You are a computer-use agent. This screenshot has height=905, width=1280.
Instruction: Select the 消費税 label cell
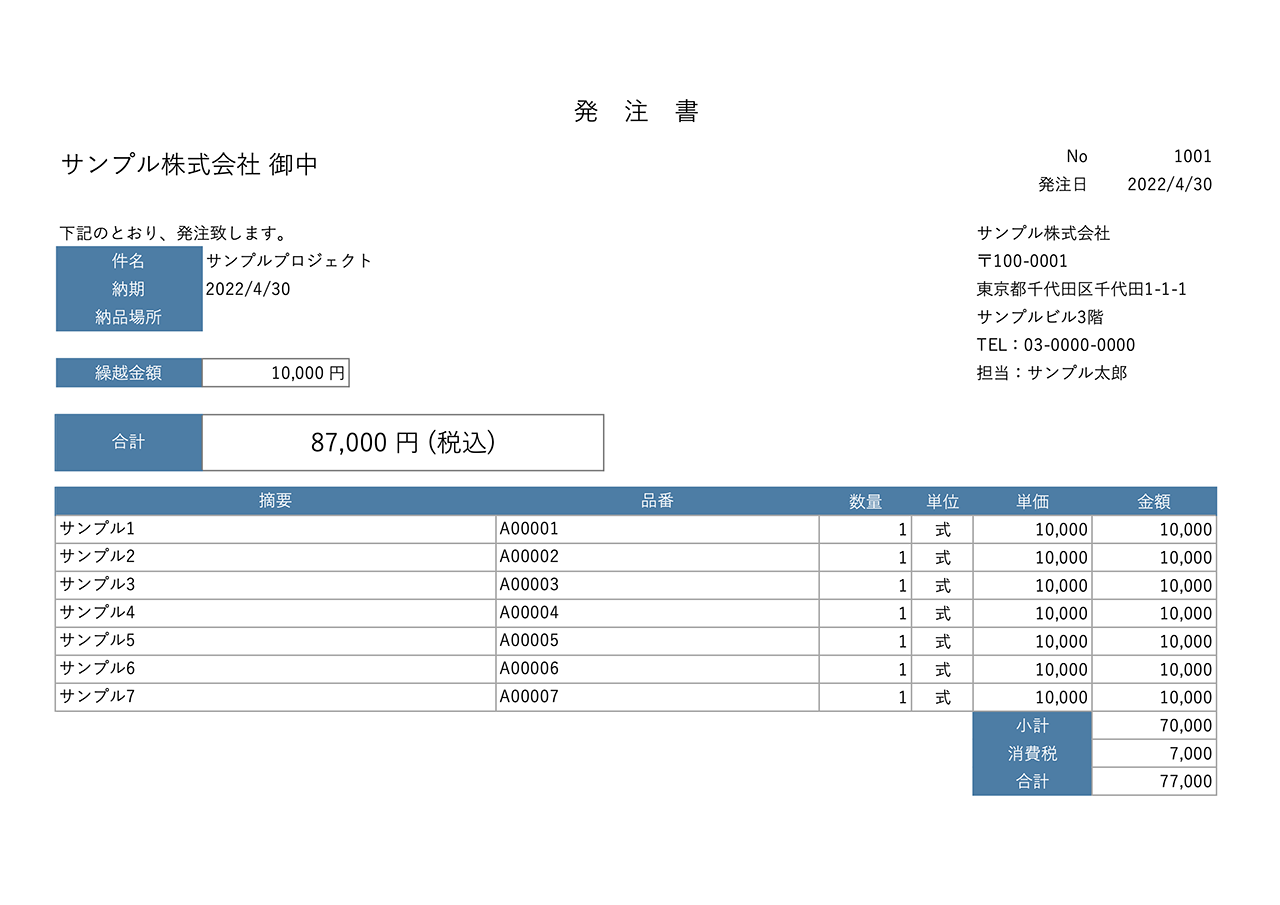click(1032, 753)
